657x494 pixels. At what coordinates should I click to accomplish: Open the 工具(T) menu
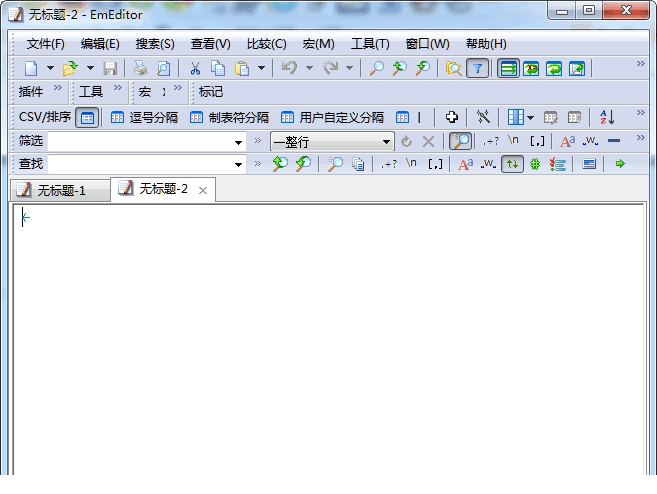(370, 44)
